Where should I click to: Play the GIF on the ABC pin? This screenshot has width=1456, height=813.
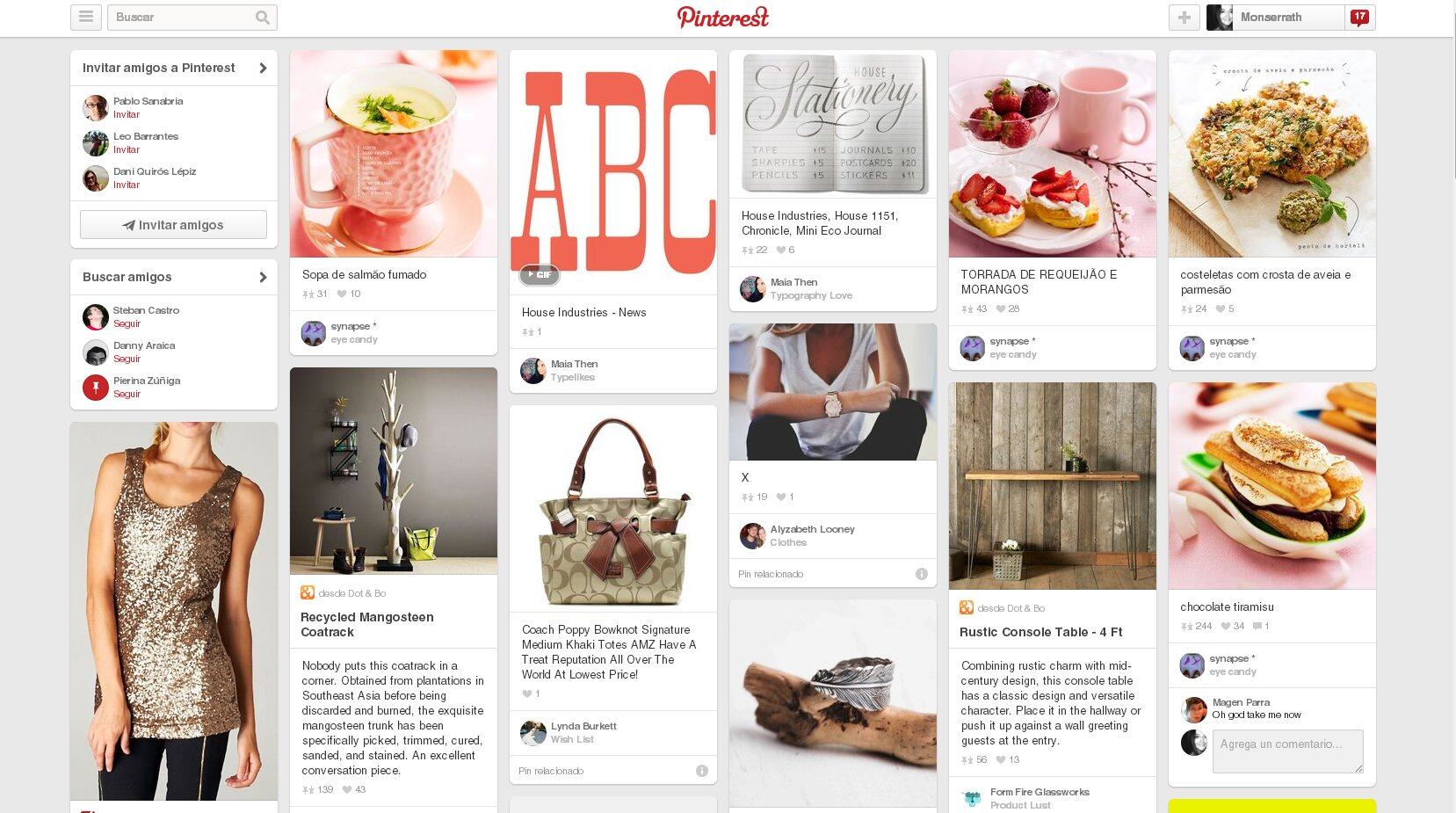point(540,274)
